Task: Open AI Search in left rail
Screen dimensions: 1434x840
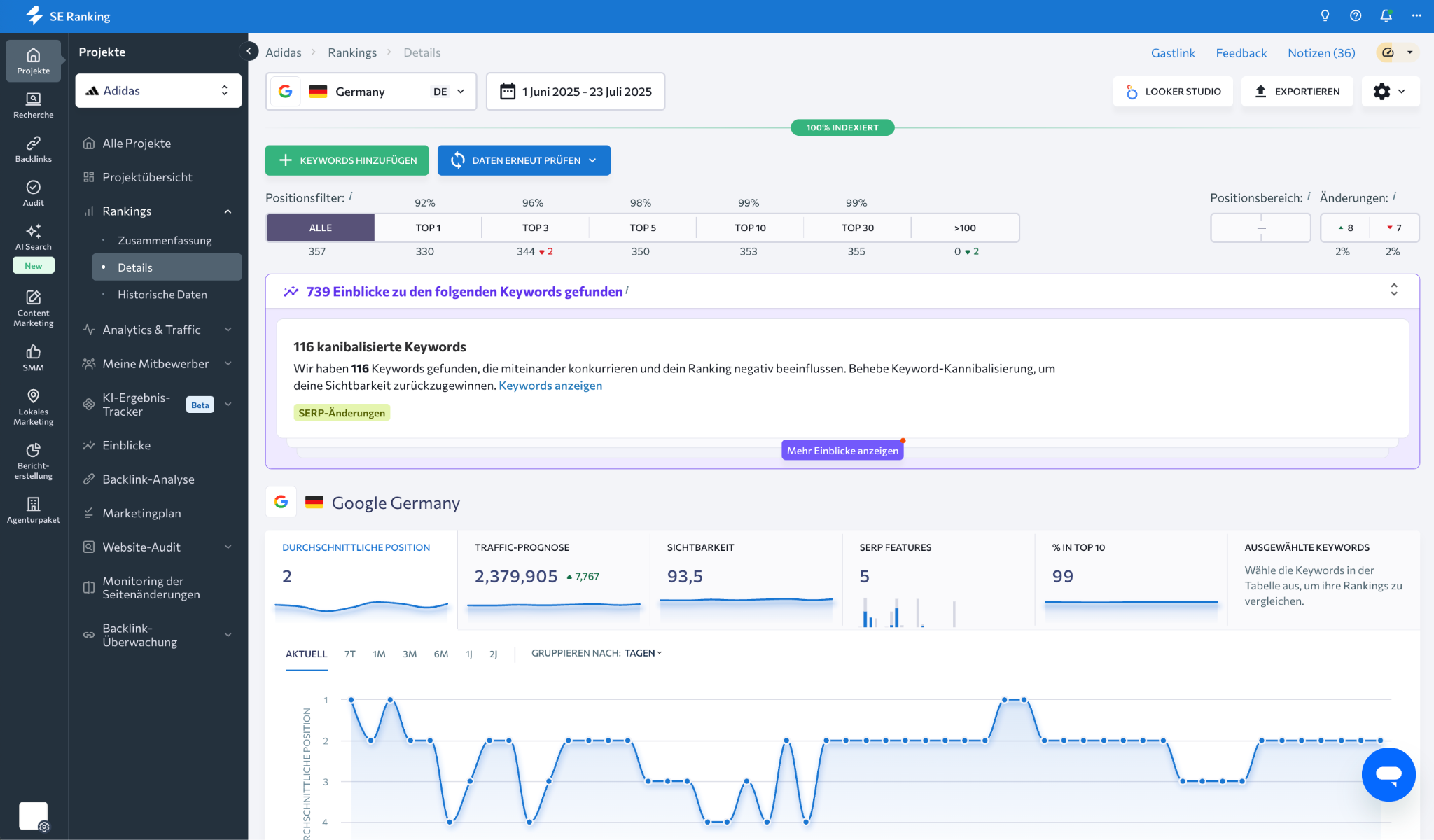Action: coord(33,237)
